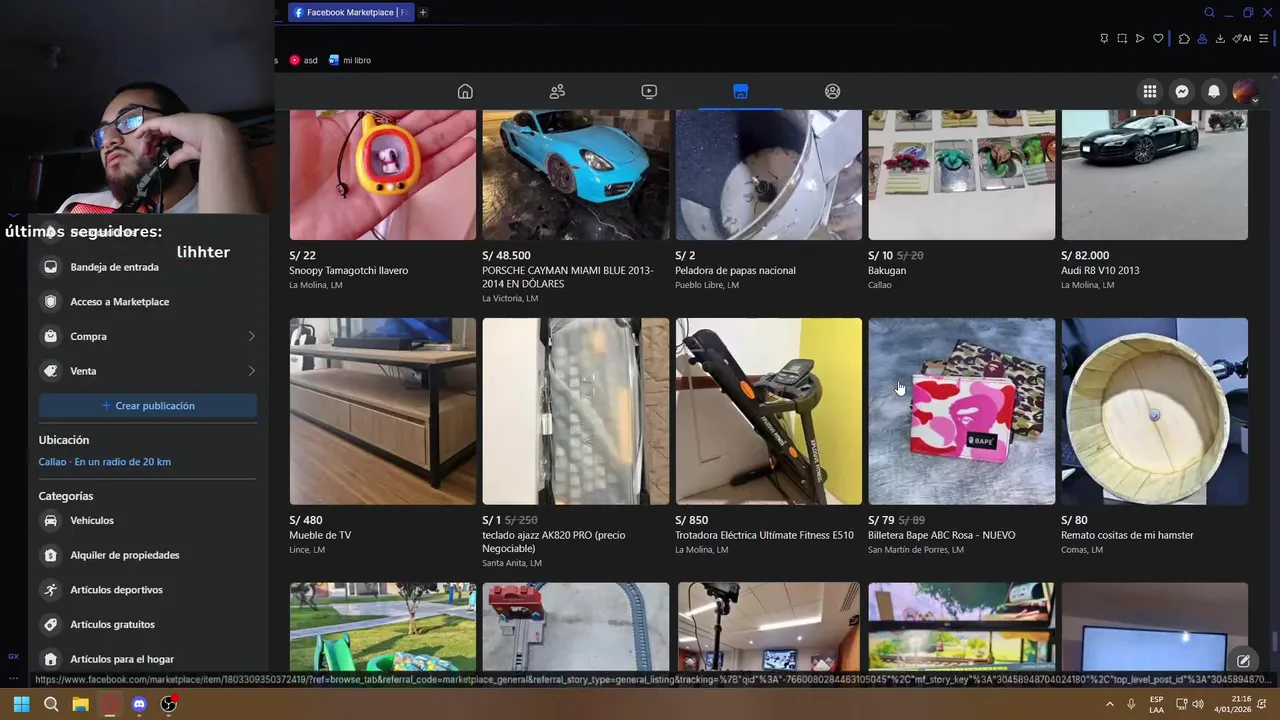The height and width of the screenshot is (720, 1280).
Task: Open Billetera Bape ABC Rosa listing photo
Action: click(x=961, y=411)
